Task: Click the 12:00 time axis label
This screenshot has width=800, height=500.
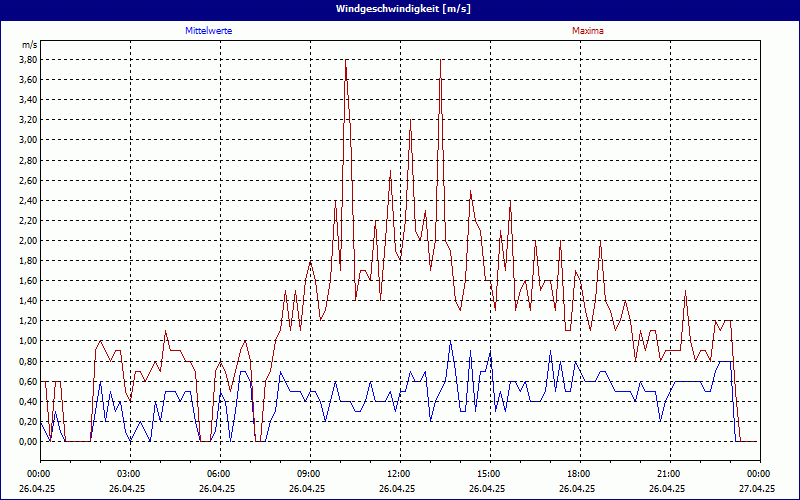Action: tap(398, 474)
